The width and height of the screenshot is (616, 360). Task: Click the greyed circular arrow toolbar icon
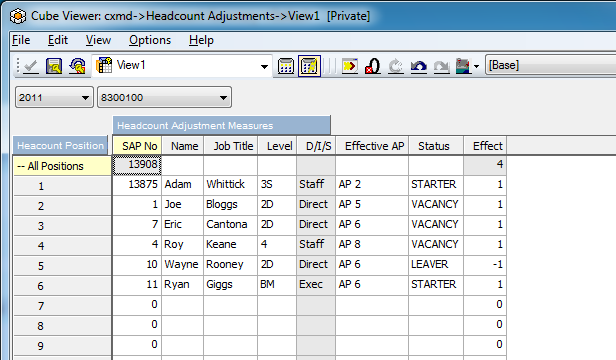pyautogui.click(x=396, y=66)
